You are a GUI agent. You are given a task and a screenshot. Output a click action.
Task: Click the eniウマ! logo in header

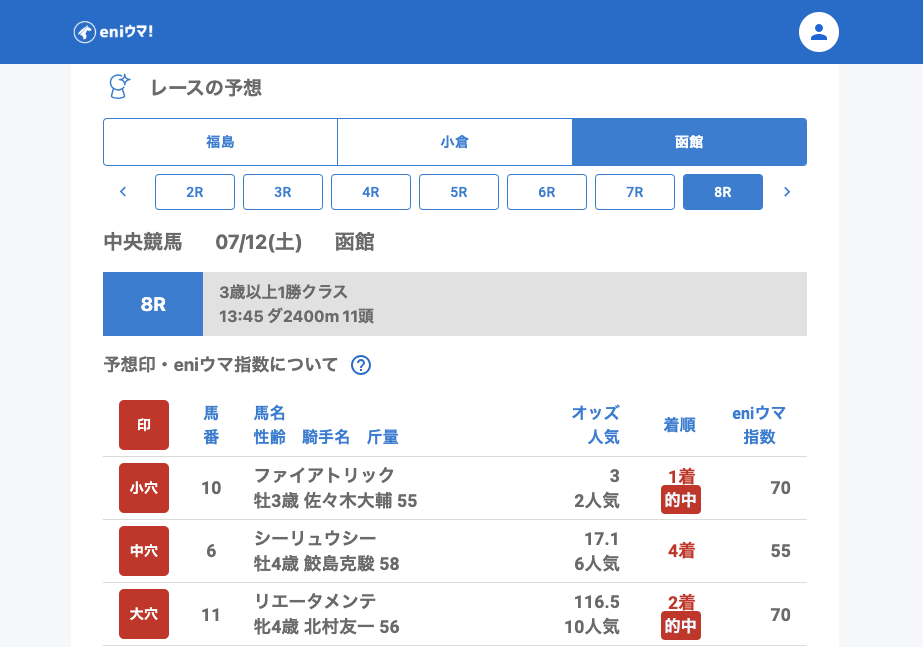(113, 32)
